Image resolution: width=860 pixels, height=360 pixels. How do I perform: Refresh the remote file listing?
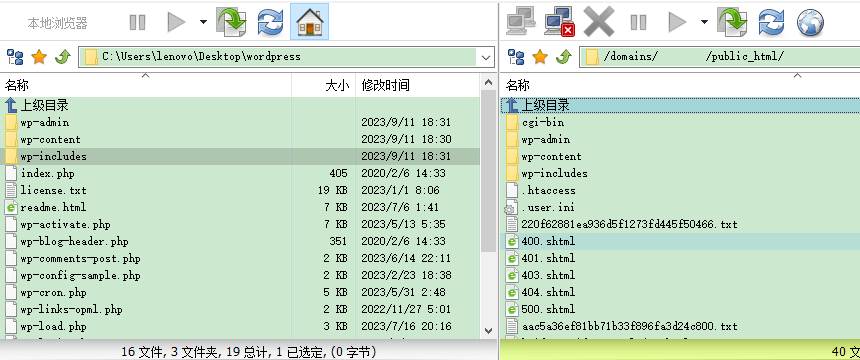click(771, 22)
